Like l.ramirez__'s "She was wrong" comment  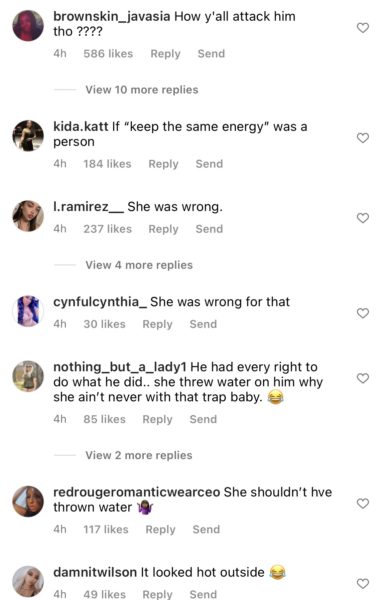click(363, 218)
